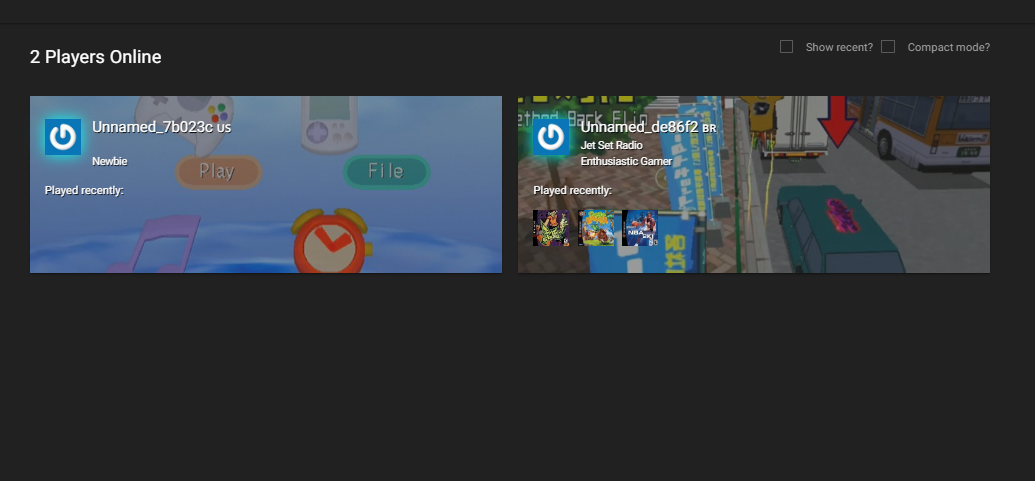
Task: Click the avatar icon of Unnamed_7b023c
Action: click(63, 137)
